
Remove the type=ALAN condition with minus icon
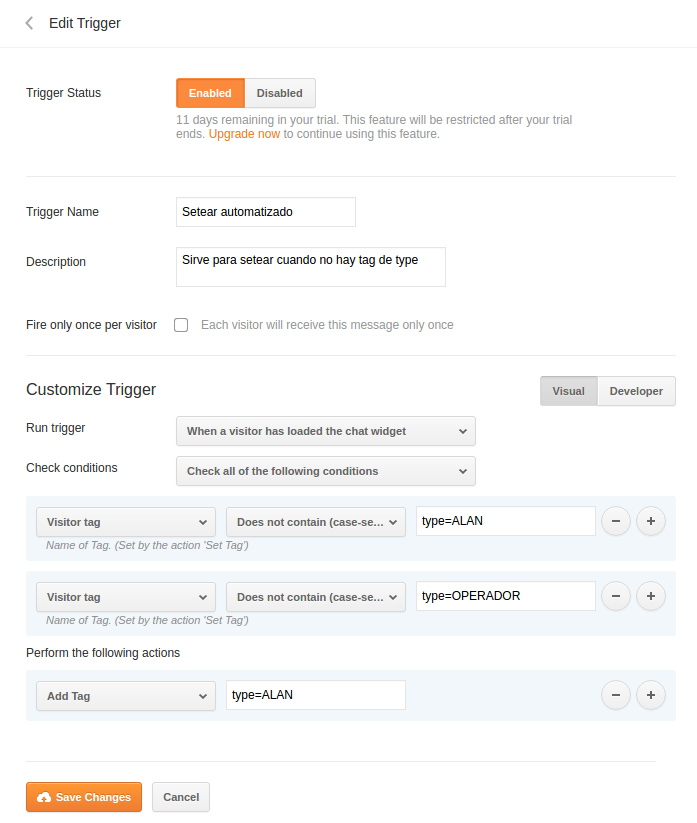click(615, 521)
